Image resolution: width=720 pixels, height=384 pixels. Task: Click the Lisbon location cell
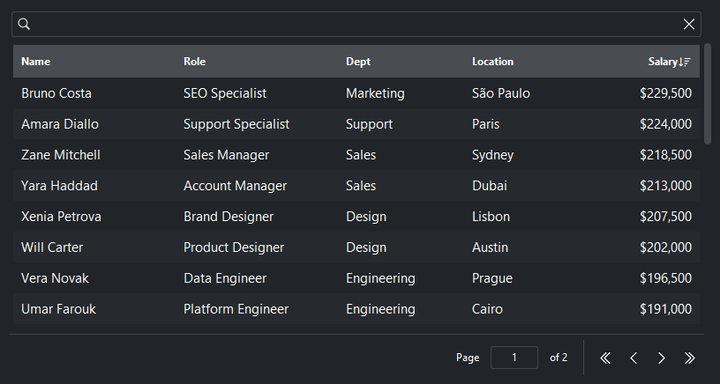[x=491, y=216]
